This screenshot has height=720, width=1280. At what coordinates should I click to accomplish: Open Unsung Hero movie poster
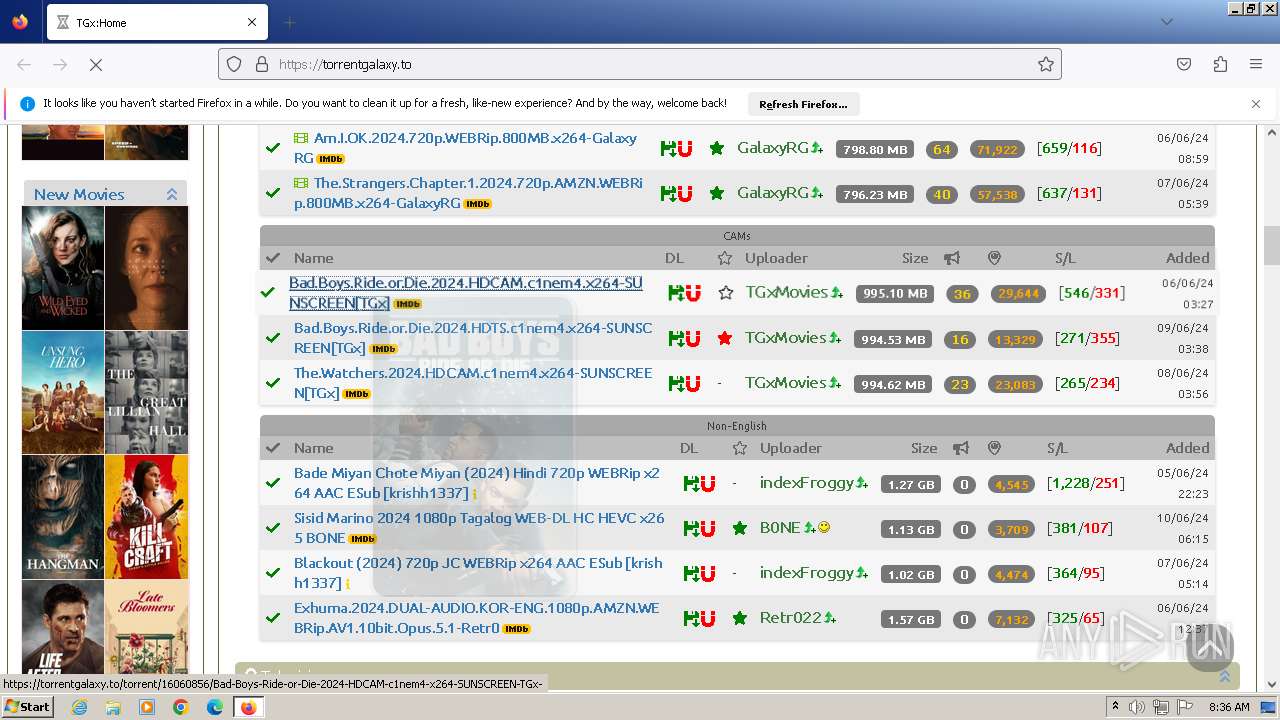(63, 393)
